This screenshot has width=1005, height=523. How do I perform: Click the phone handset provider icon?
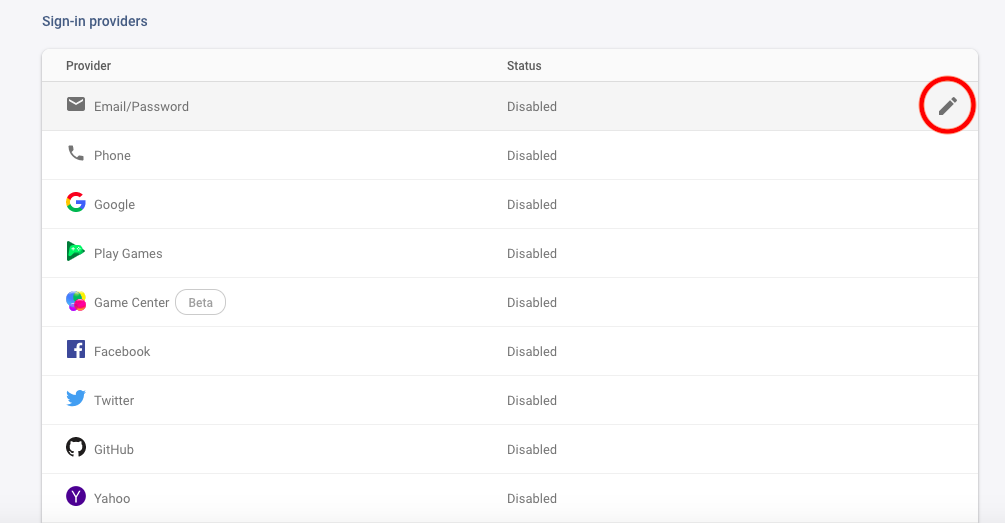click(x=76, y=154)
